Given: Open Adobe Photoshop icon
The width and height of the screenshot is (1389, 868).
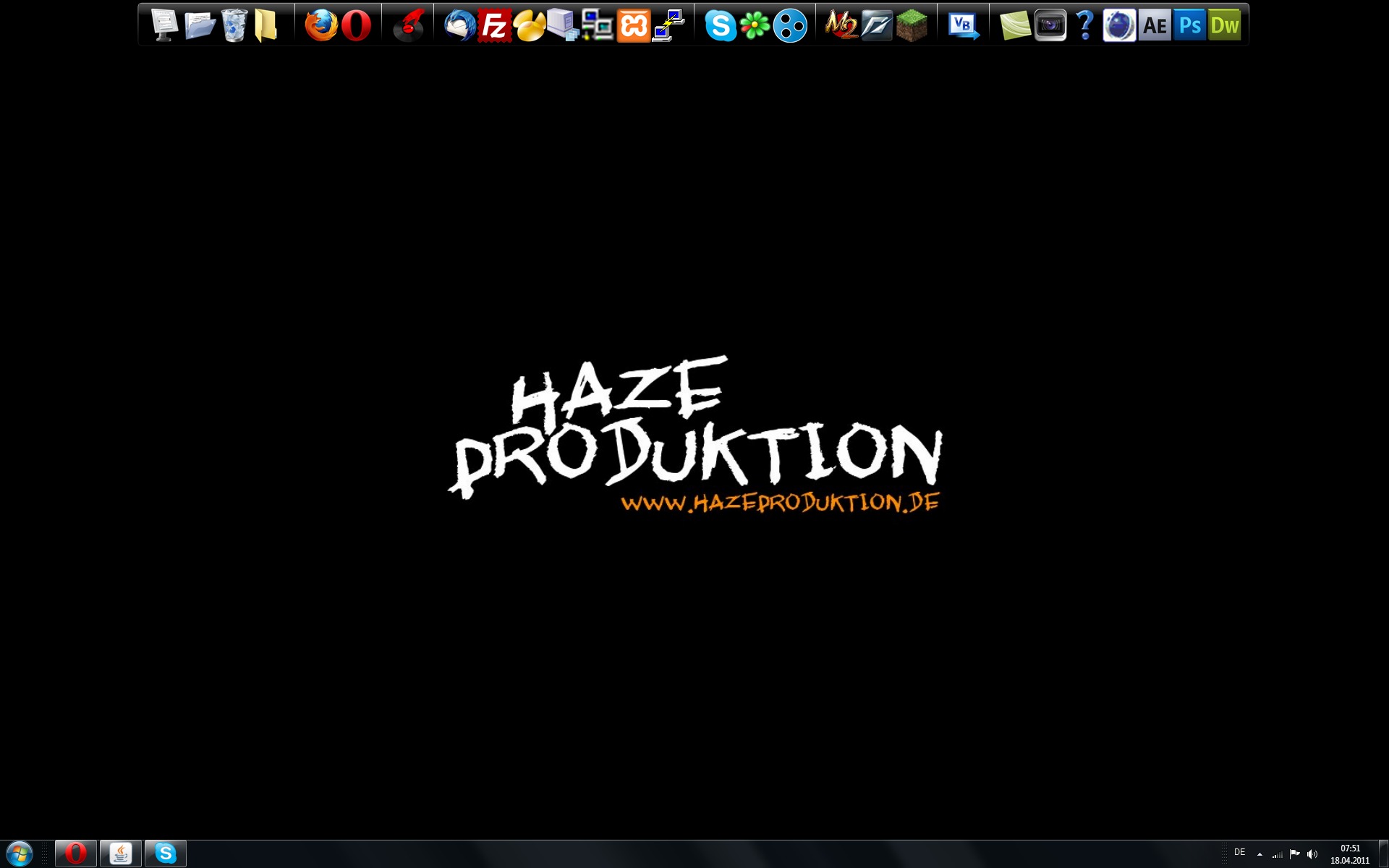Looking at the screenshot, I should click(1189, 26).
